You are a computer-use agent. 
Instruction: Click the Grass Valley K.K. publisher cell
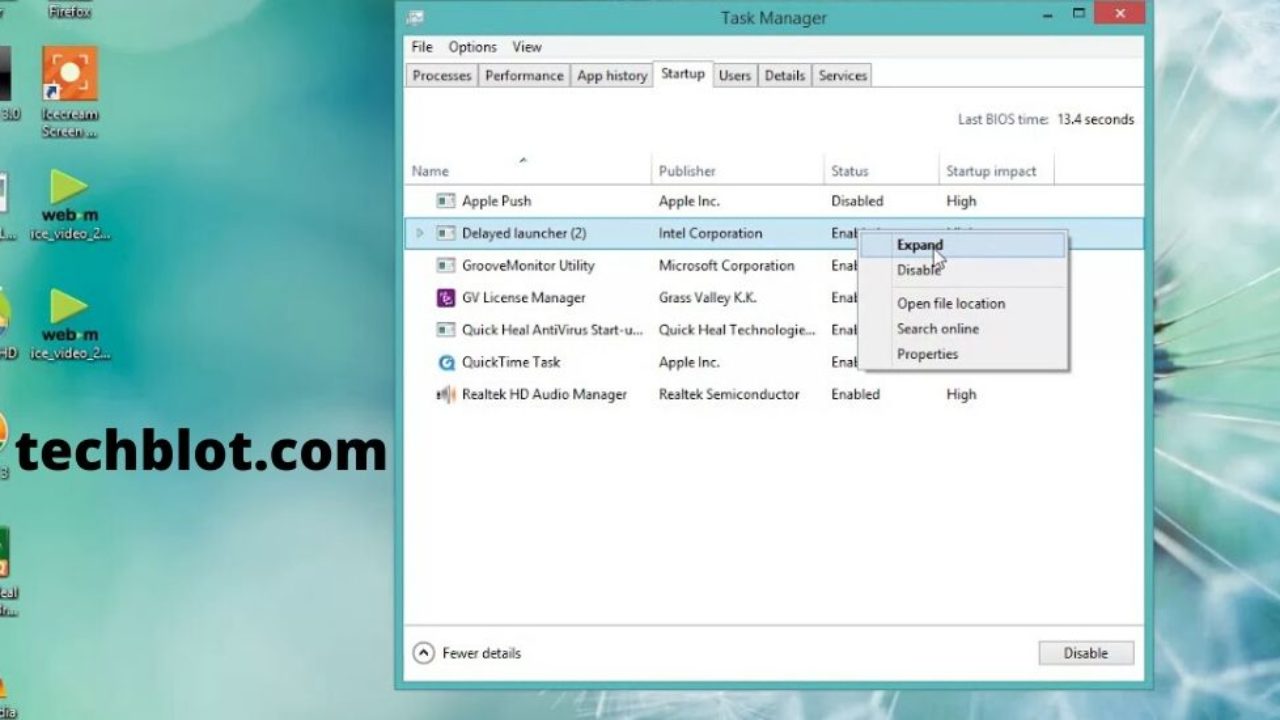tap(708, 297)
